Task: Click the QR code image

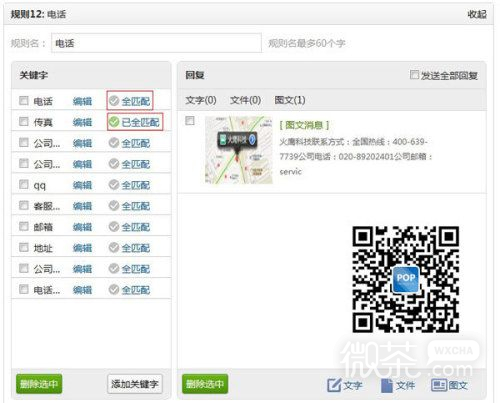Action: coord(406,279)
